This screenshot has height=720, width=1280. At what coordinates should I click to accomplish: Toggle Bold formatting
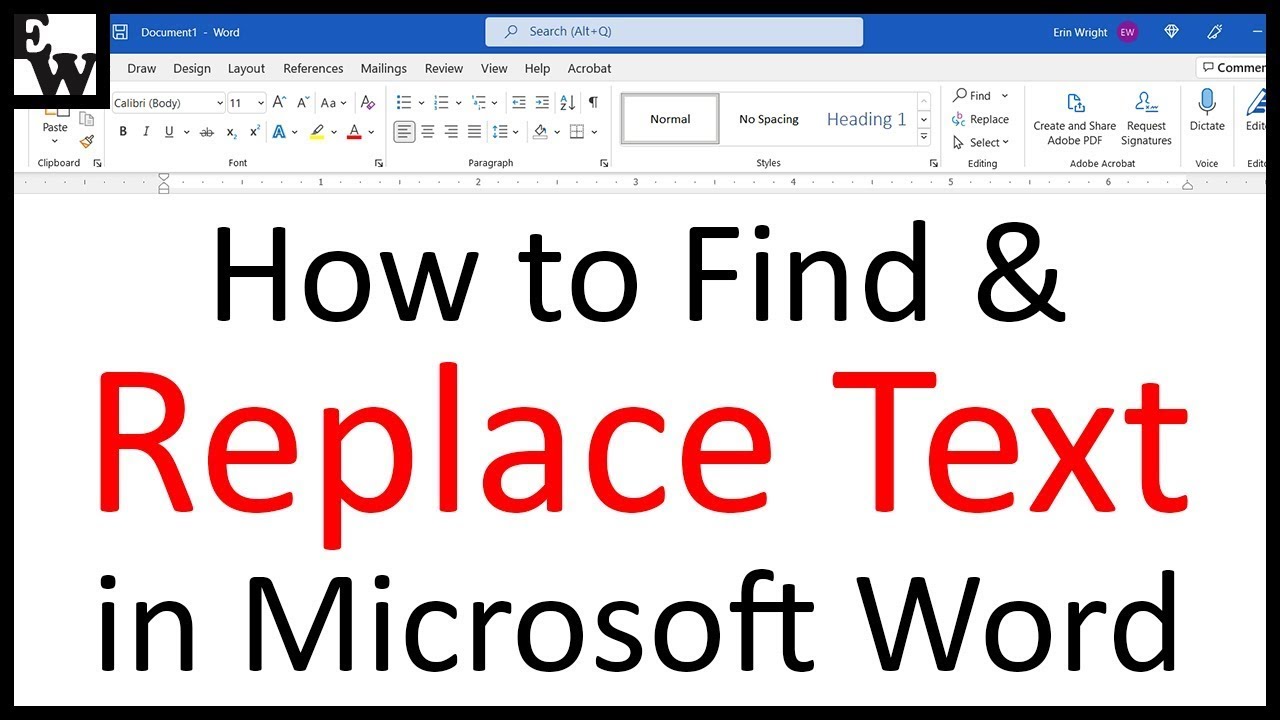click(x=123, y=132)
